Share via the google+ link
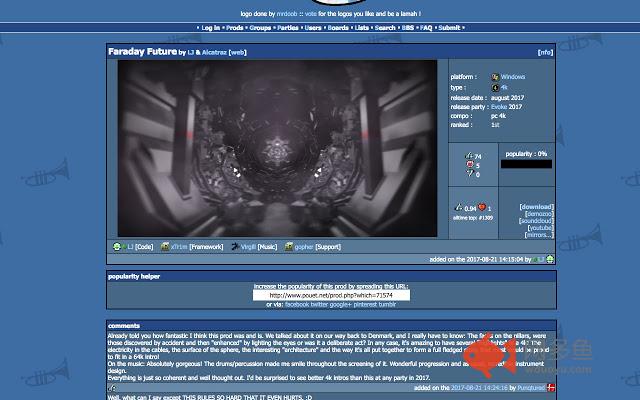 [x=340, y=304]
